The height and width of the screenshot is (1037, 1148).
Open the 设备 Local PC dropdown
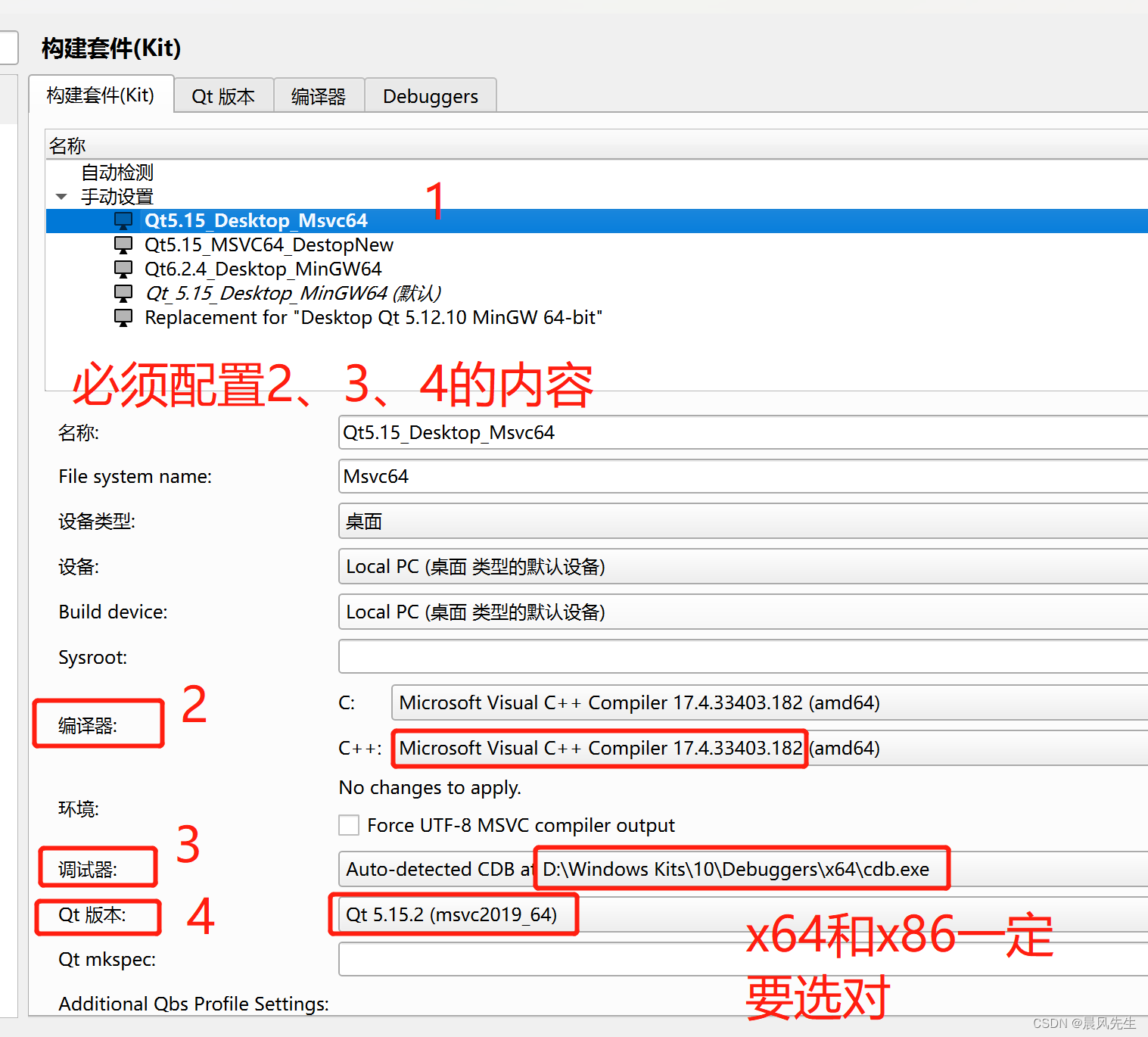pos(743,566)
